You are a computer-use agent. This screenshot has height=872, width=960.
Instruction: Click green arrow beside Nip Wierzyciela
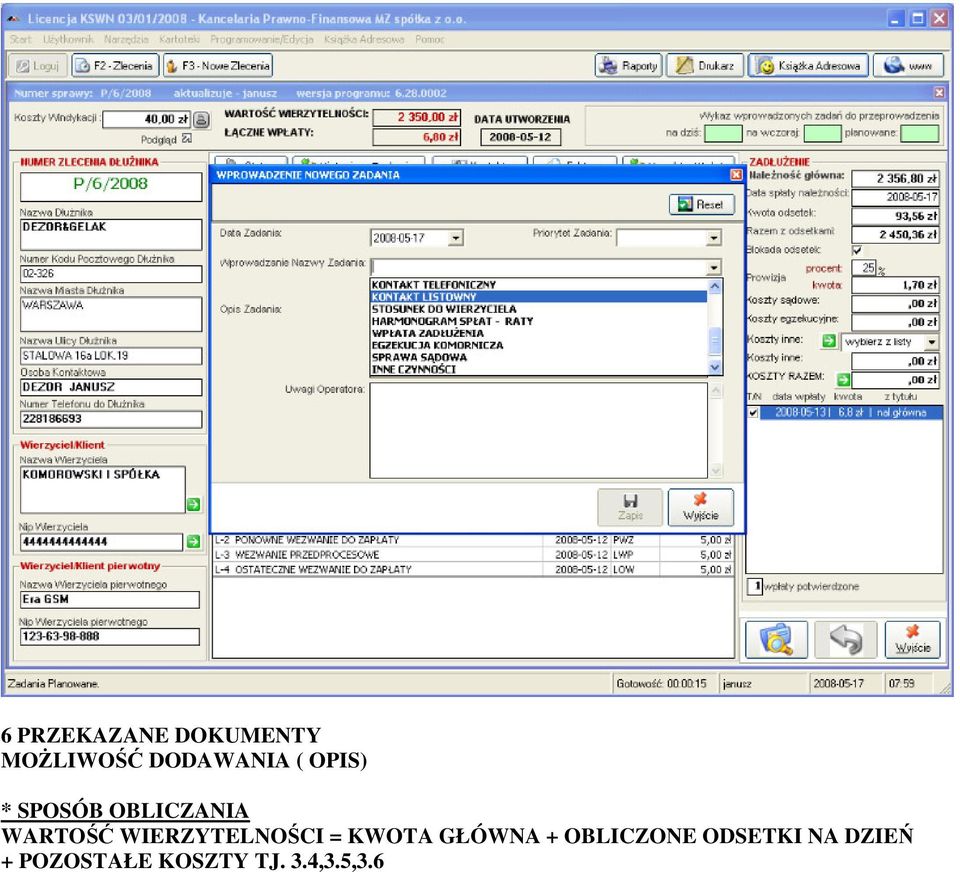[193, 541]
